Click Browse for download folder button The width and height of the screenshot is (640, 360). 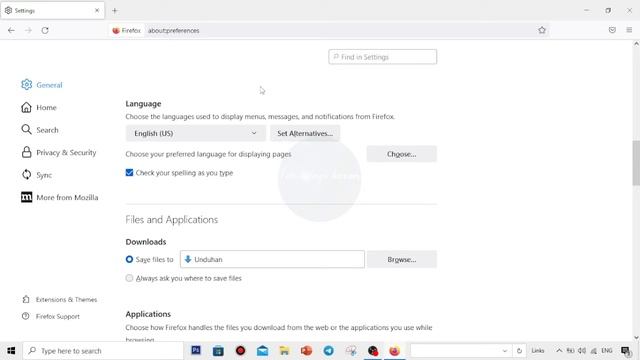tap(402, 259)
